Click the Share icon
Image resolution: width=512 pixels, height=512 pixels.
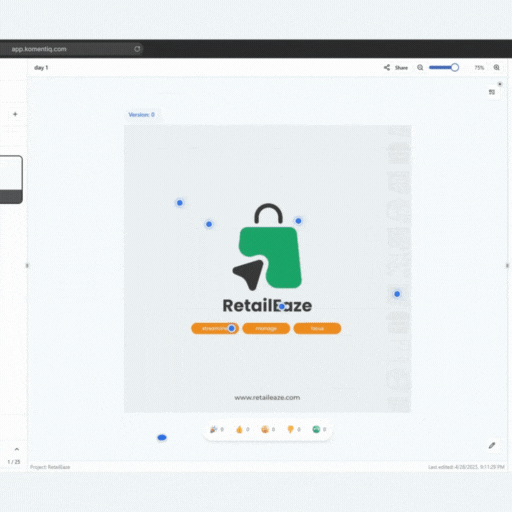387,68
